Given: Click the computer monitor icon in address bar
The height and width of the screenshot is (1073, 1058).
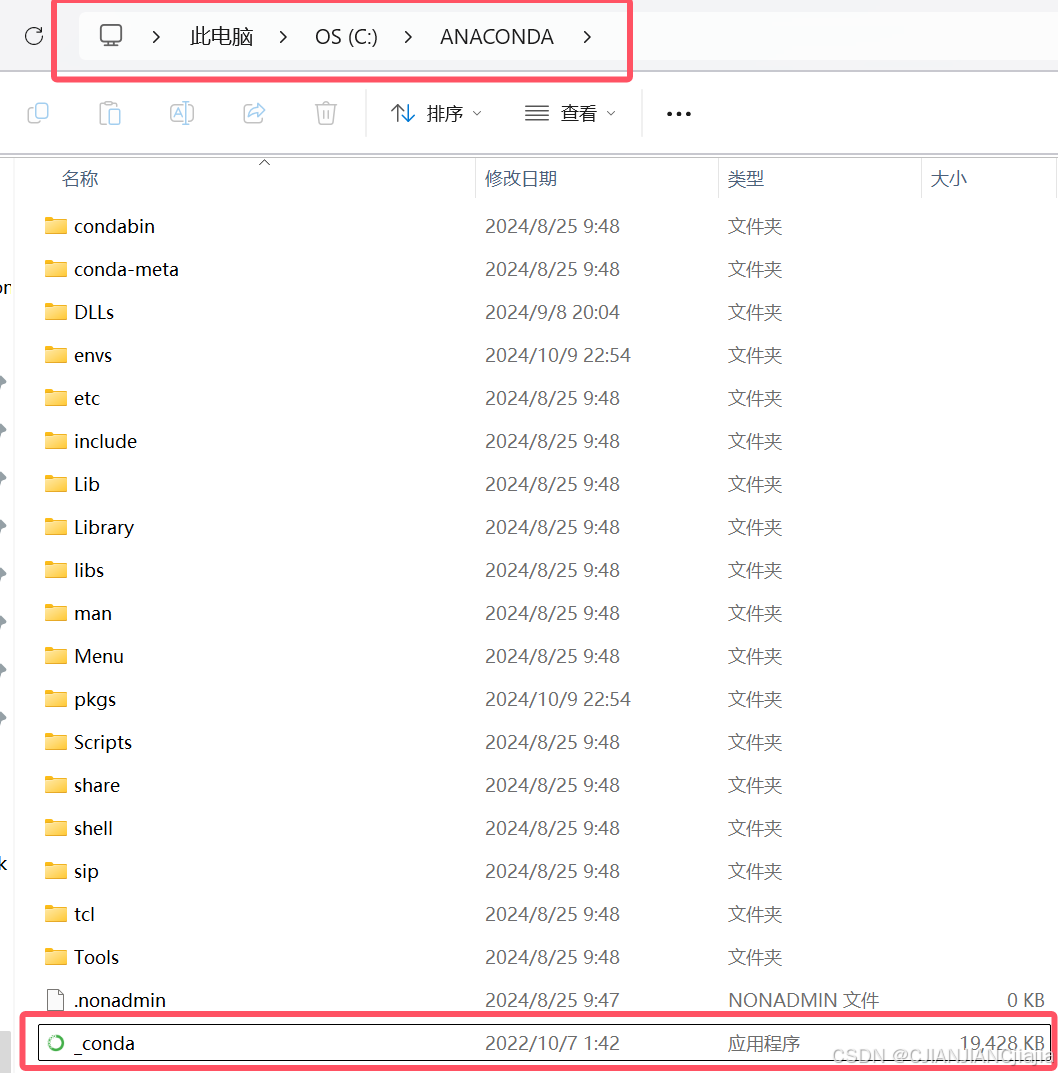Looking at the screenshot, I should [111, 35].
